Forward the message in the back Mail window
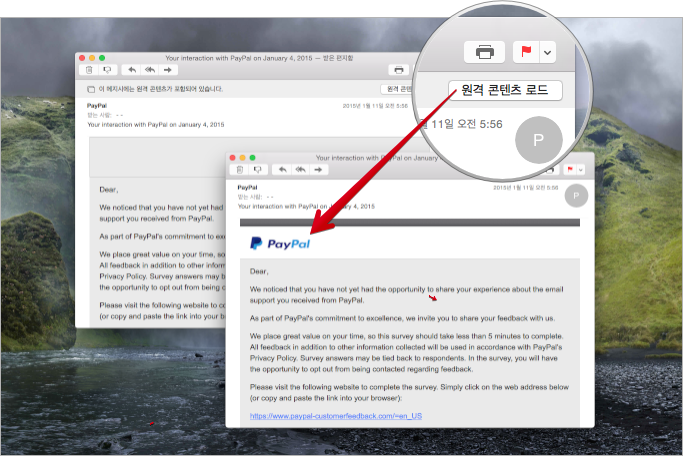This screenshot has width=683, height=456. [168, 70]
